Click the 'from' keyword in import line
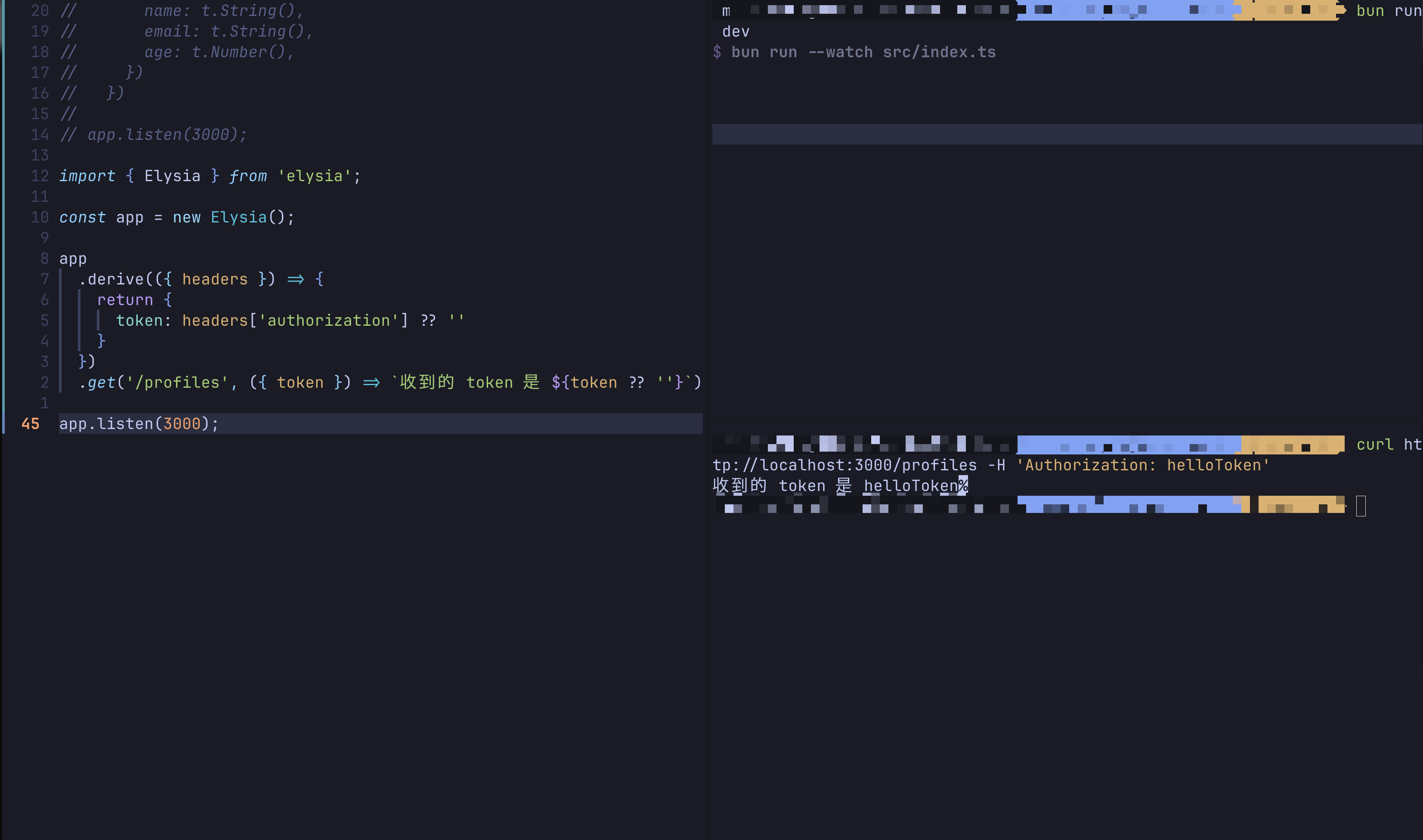Screen dimensions: 1423x840 [248, 176]
